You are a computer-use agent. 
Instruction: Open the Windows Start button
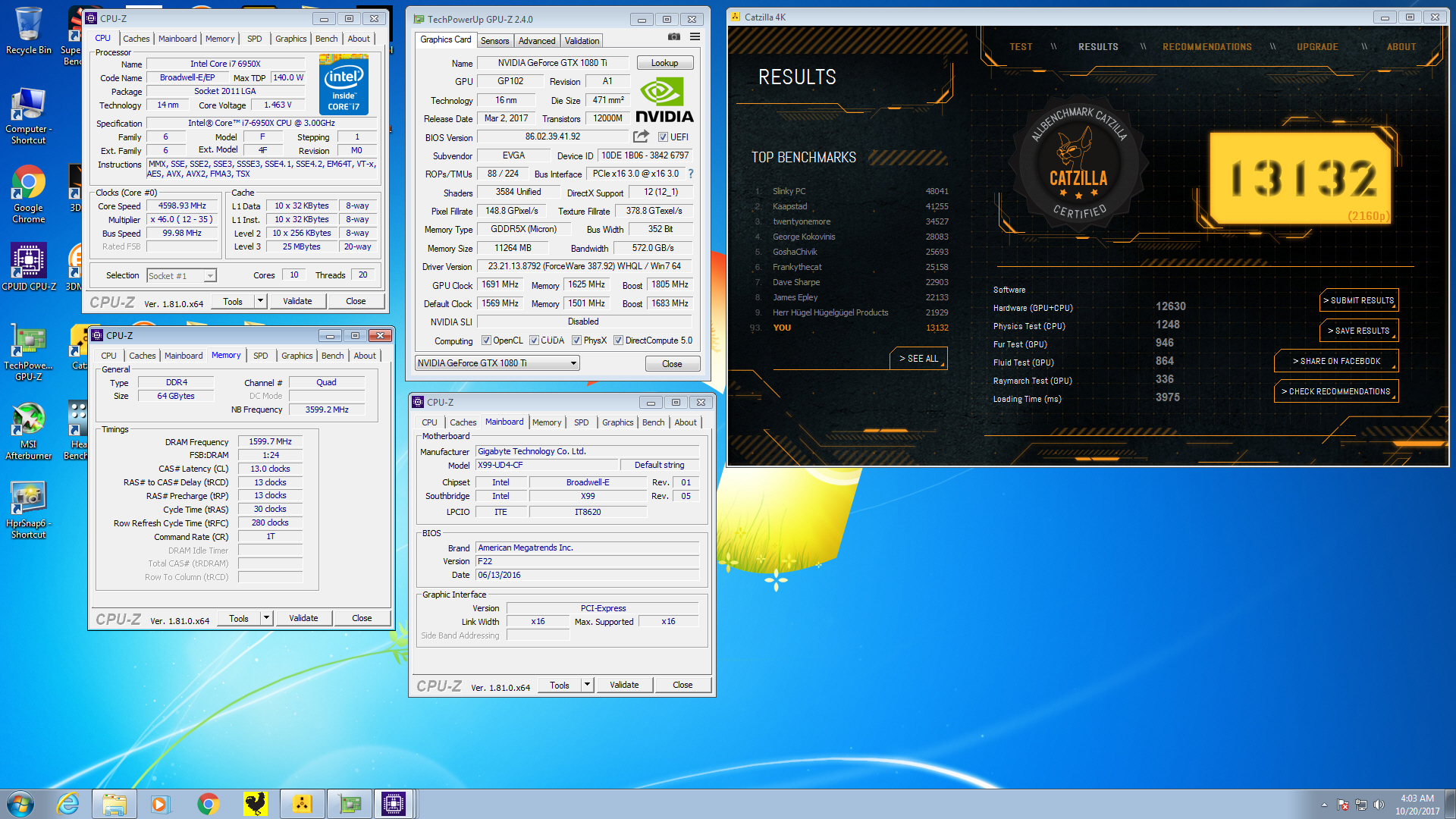coord(20,804)
